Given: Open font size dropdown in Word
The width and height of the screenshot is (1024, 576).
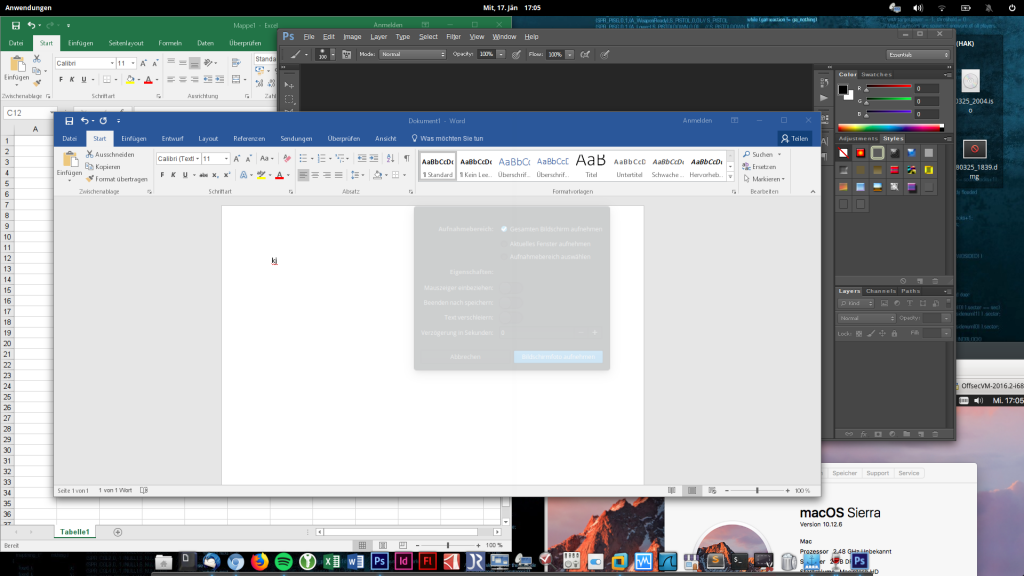Looking at the screenshot, I should click(226, 159).
